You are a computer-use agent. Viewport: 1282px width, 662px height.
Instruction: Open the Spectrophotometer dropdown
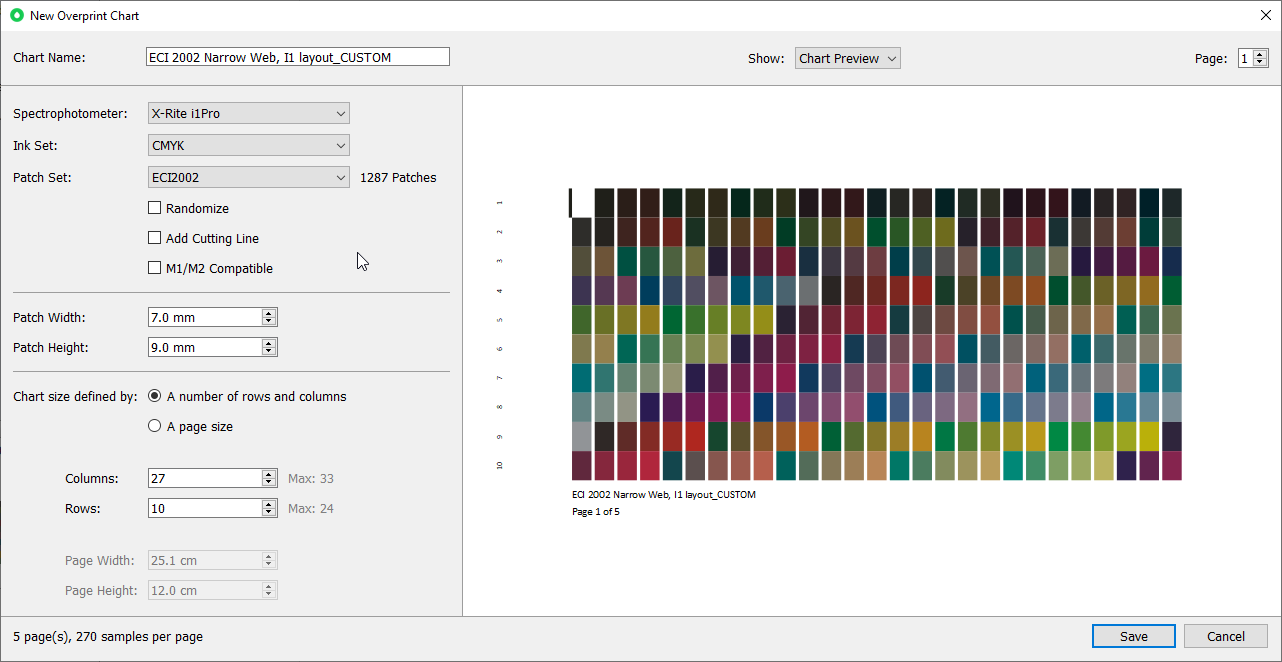(x=248, y=113)
